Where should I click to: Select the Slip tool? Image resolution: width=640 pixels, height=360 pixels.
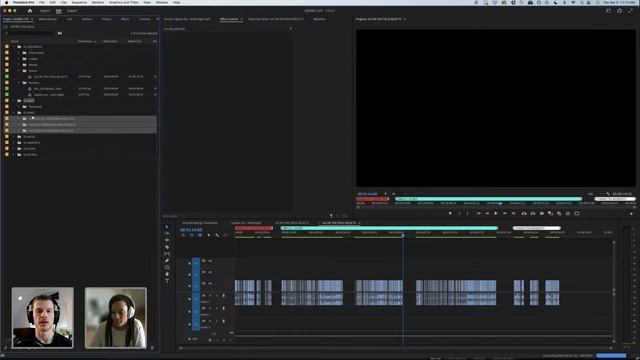pyautogui.click(x=167, y=253)
